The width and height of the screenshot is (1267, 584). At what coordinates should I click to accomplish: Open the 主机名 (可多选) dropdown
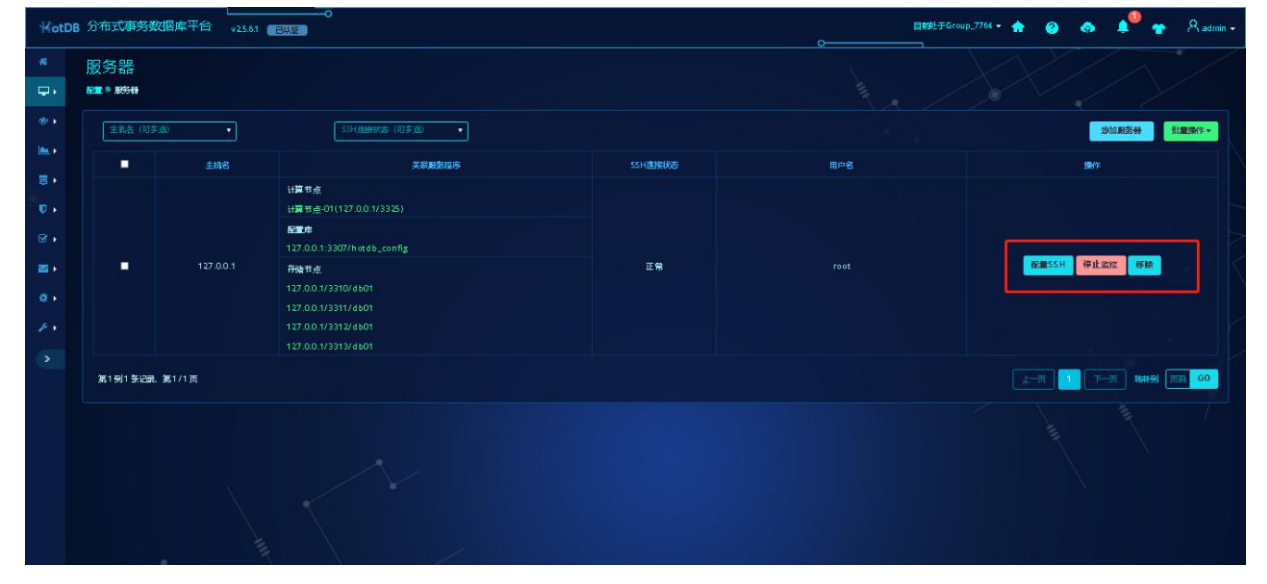tap(170, 130)
